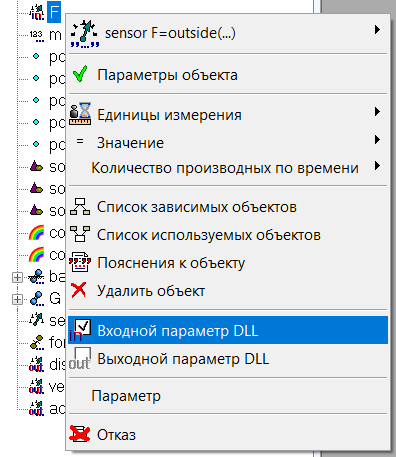Screen dimensions: 396x457
Task: Click the Пояснения к объекту note icon
Action: (x=80, y=262)
